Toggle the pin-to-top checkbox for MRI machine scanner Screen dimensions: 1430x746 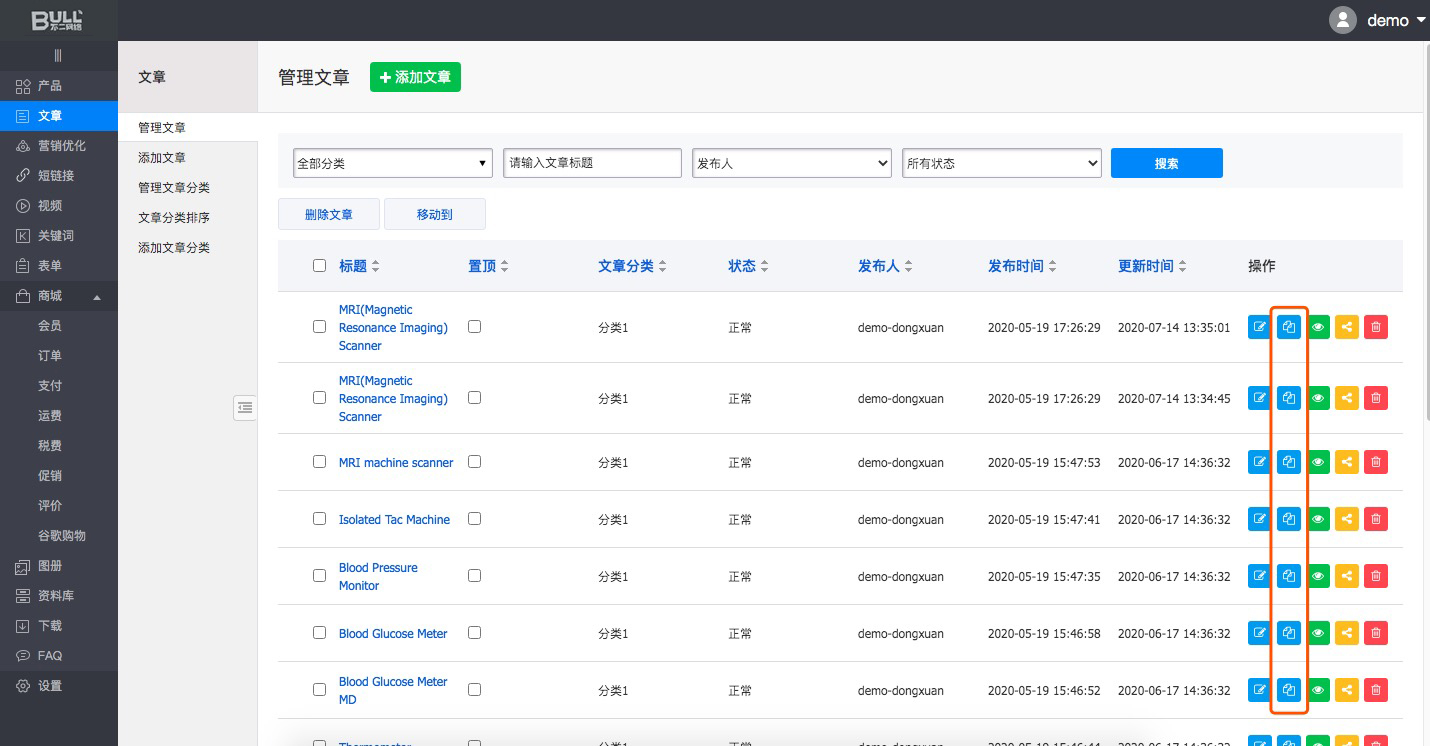click(475, 462)
